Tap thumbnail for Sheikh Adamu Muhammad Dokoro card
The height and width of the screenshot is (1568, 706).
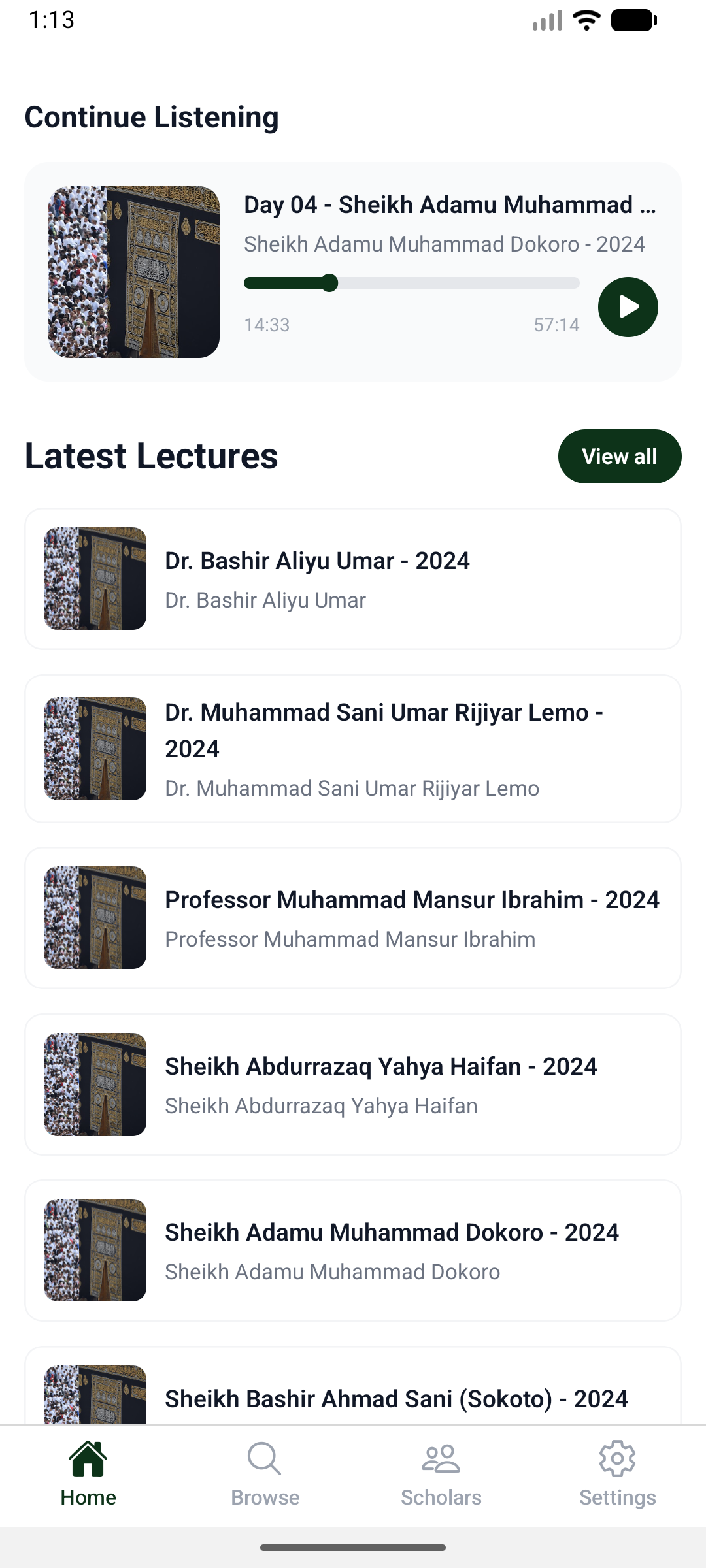[95, 1250]
